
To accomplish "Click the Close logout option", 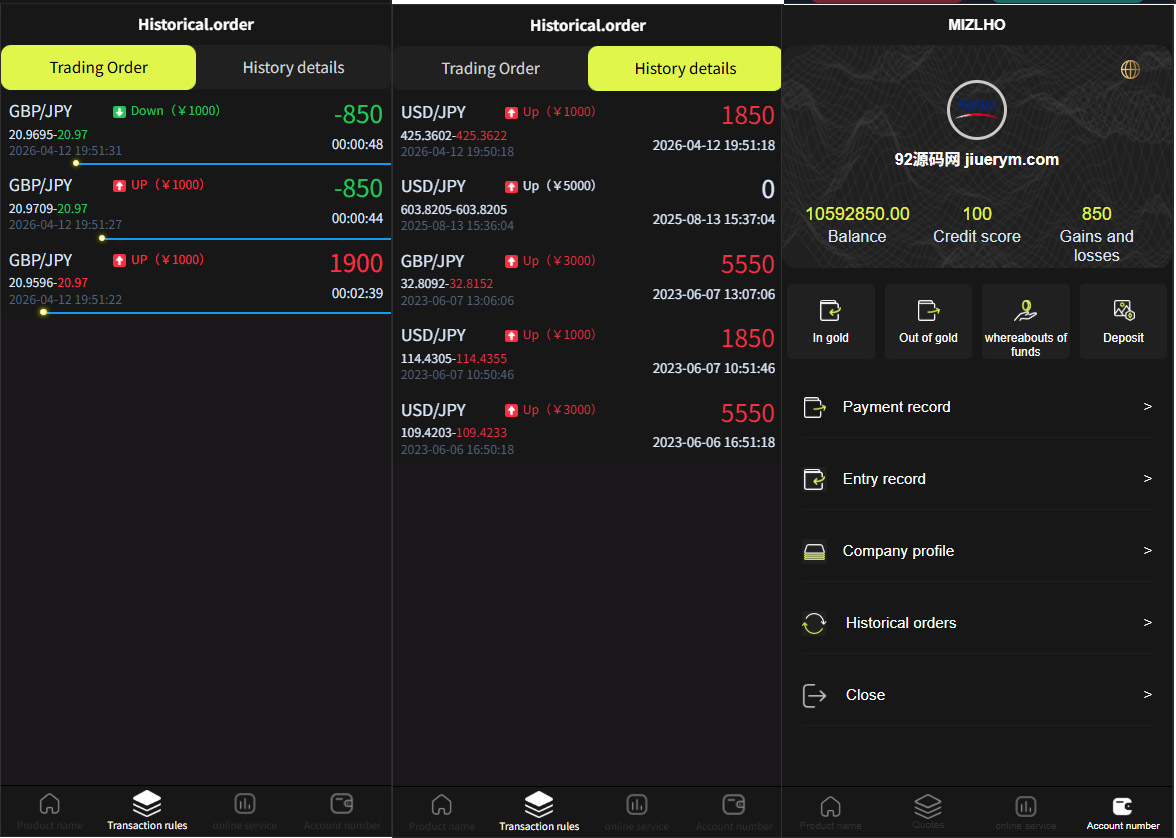I will click(x=865, y=695).
